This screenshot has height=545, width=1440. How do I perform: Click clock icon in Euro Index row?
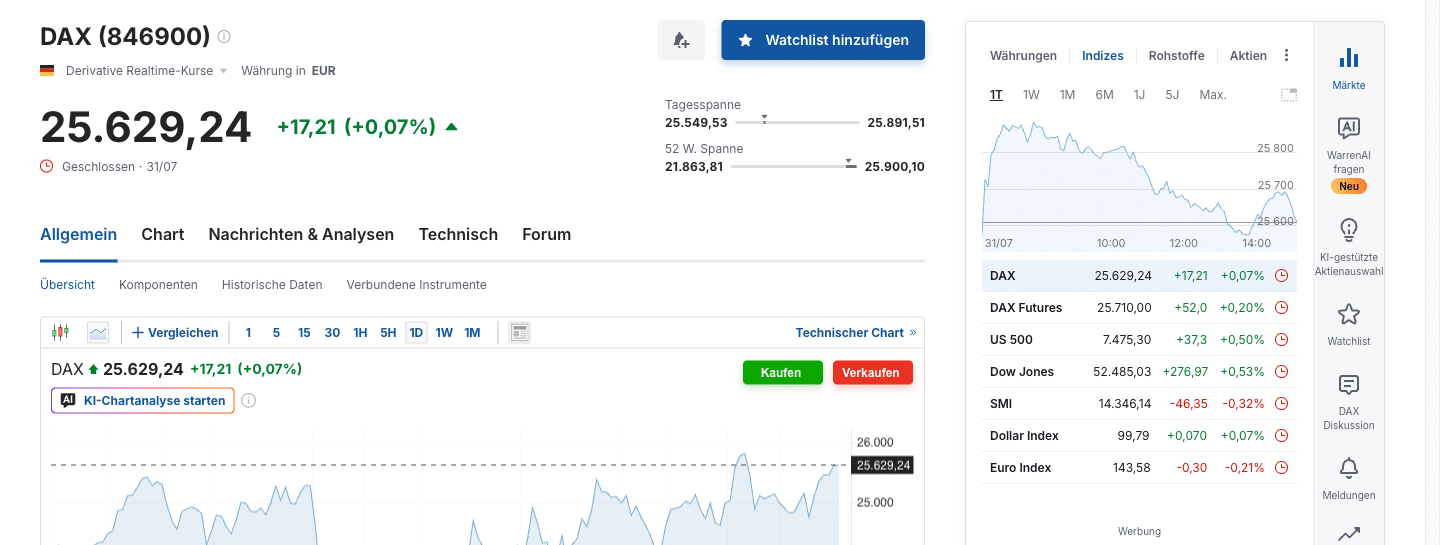(1282, 468)
